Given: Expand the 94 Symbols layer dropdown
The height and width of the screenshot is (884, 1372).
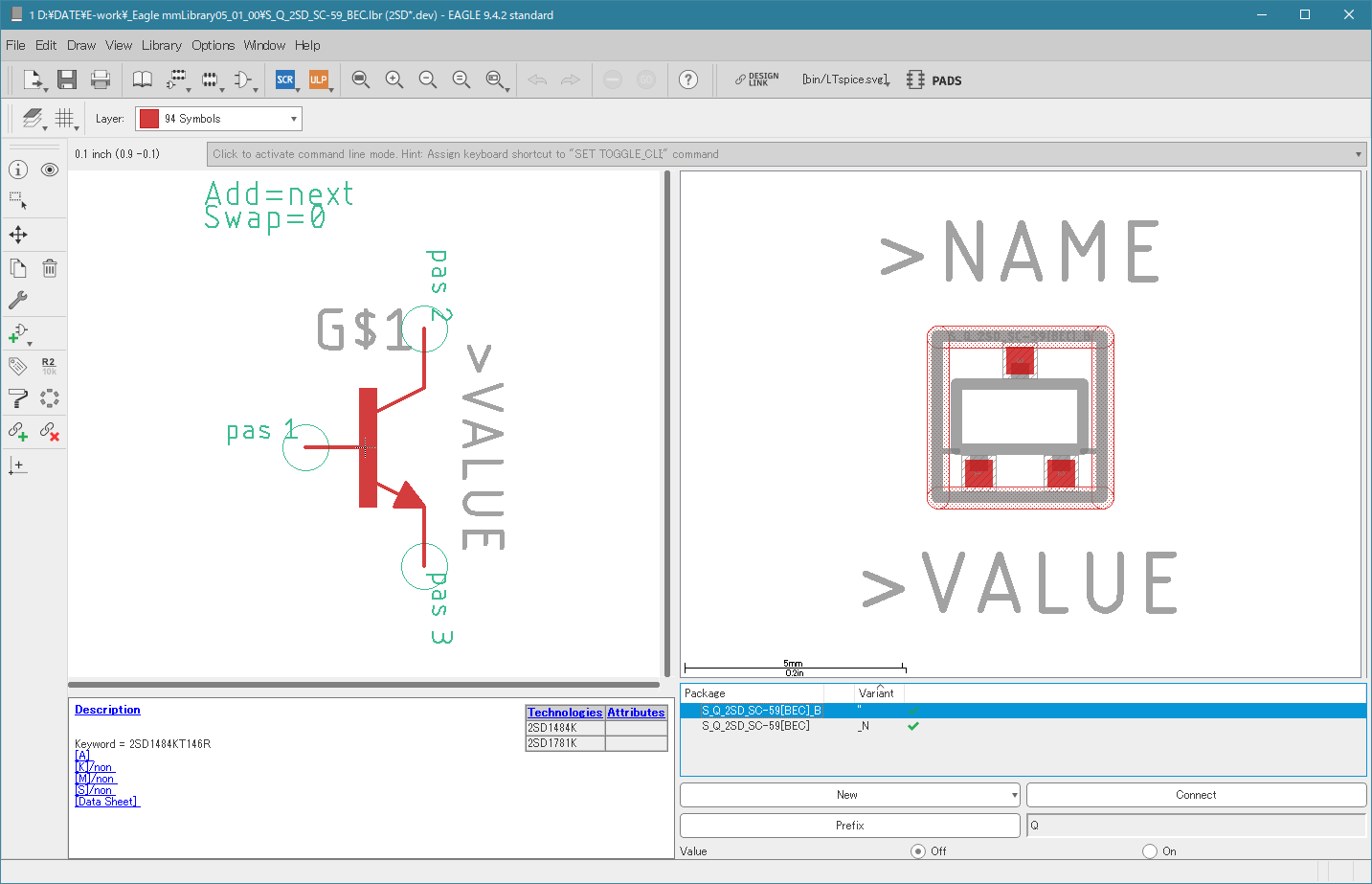Looking at the screenshot, I should click(218, 119).
